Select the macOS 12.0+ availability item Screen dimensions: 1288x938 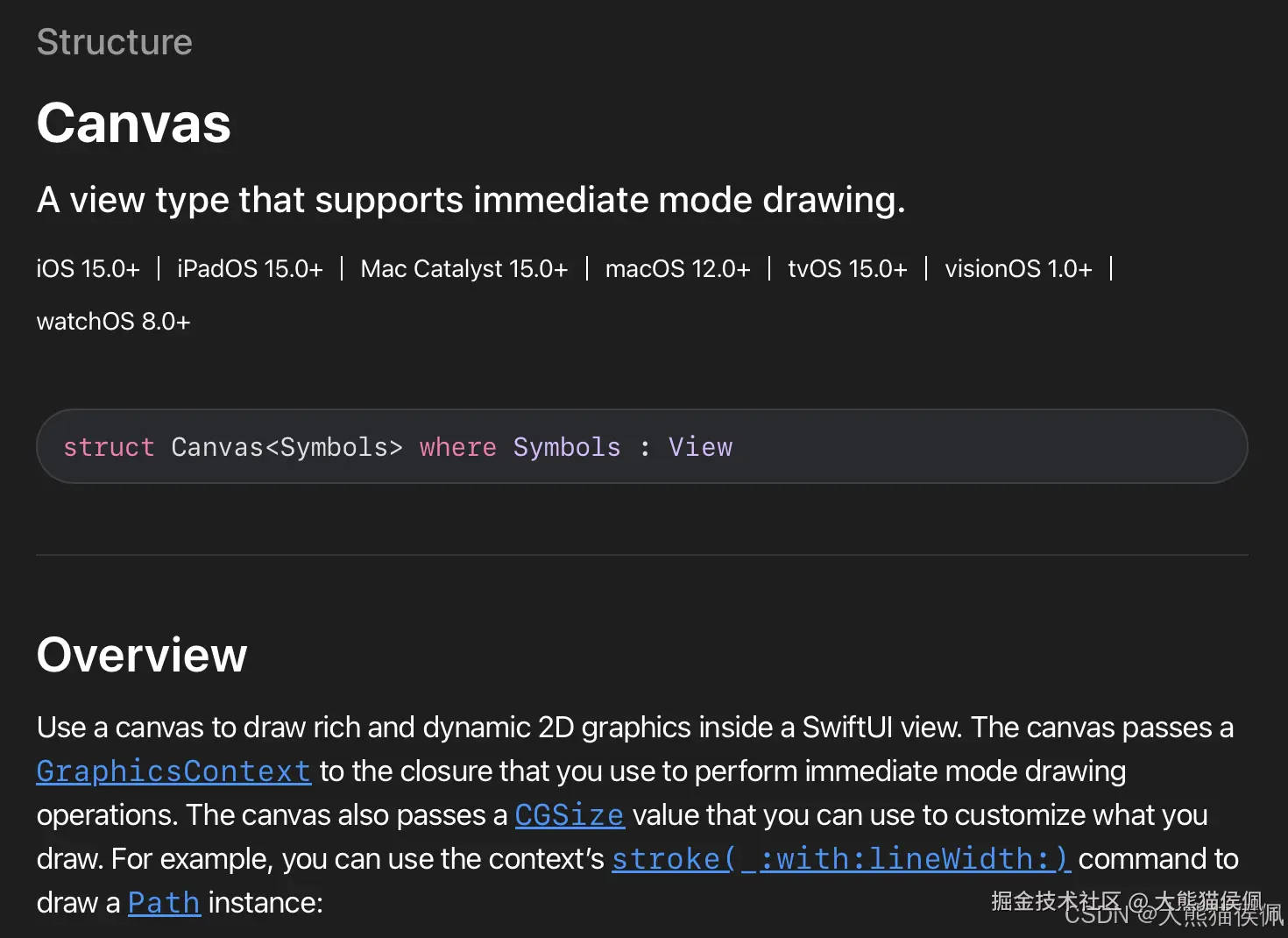(677, 268)
